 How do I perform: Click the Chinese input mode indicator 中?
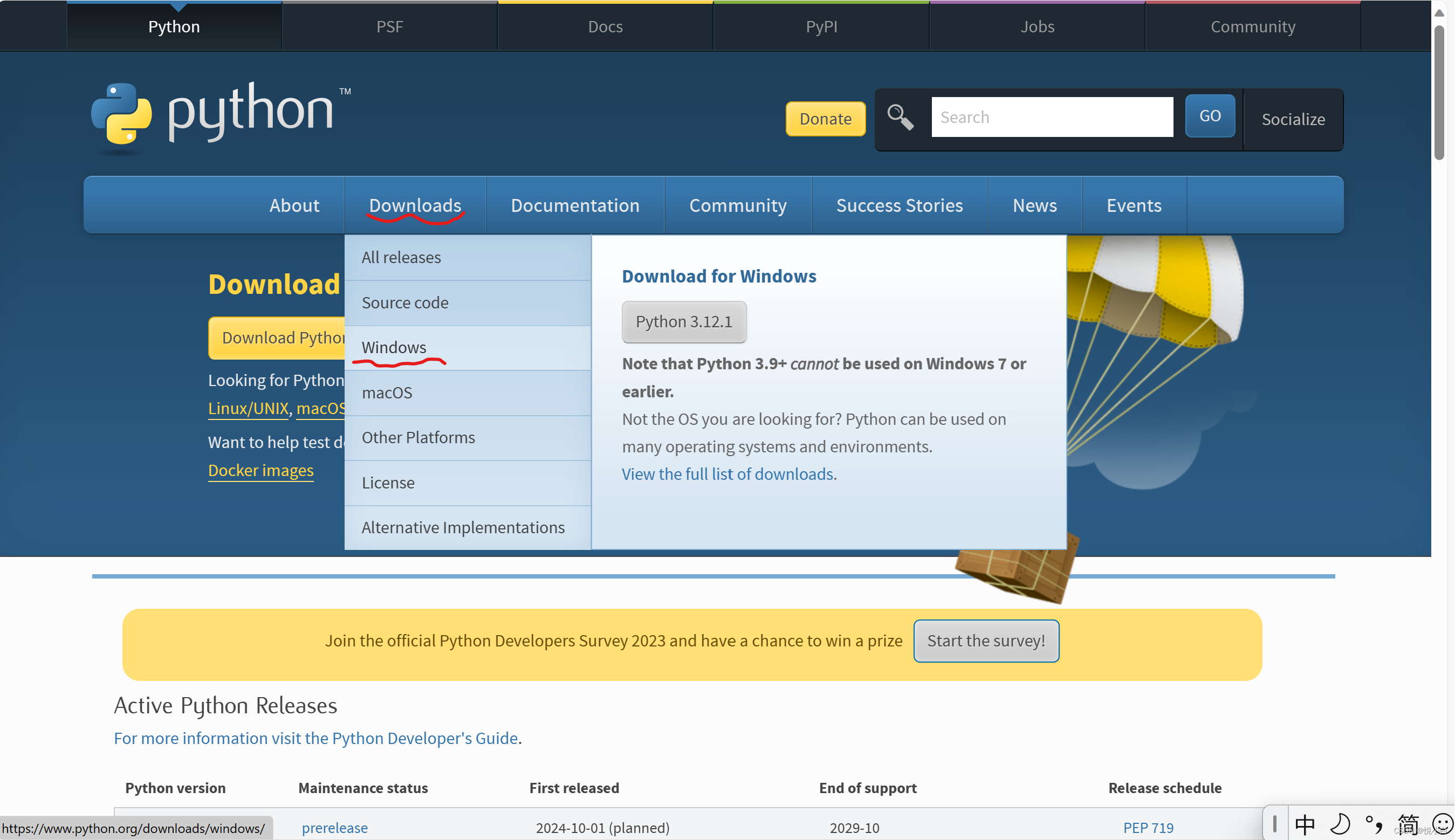coord(1305,825)
